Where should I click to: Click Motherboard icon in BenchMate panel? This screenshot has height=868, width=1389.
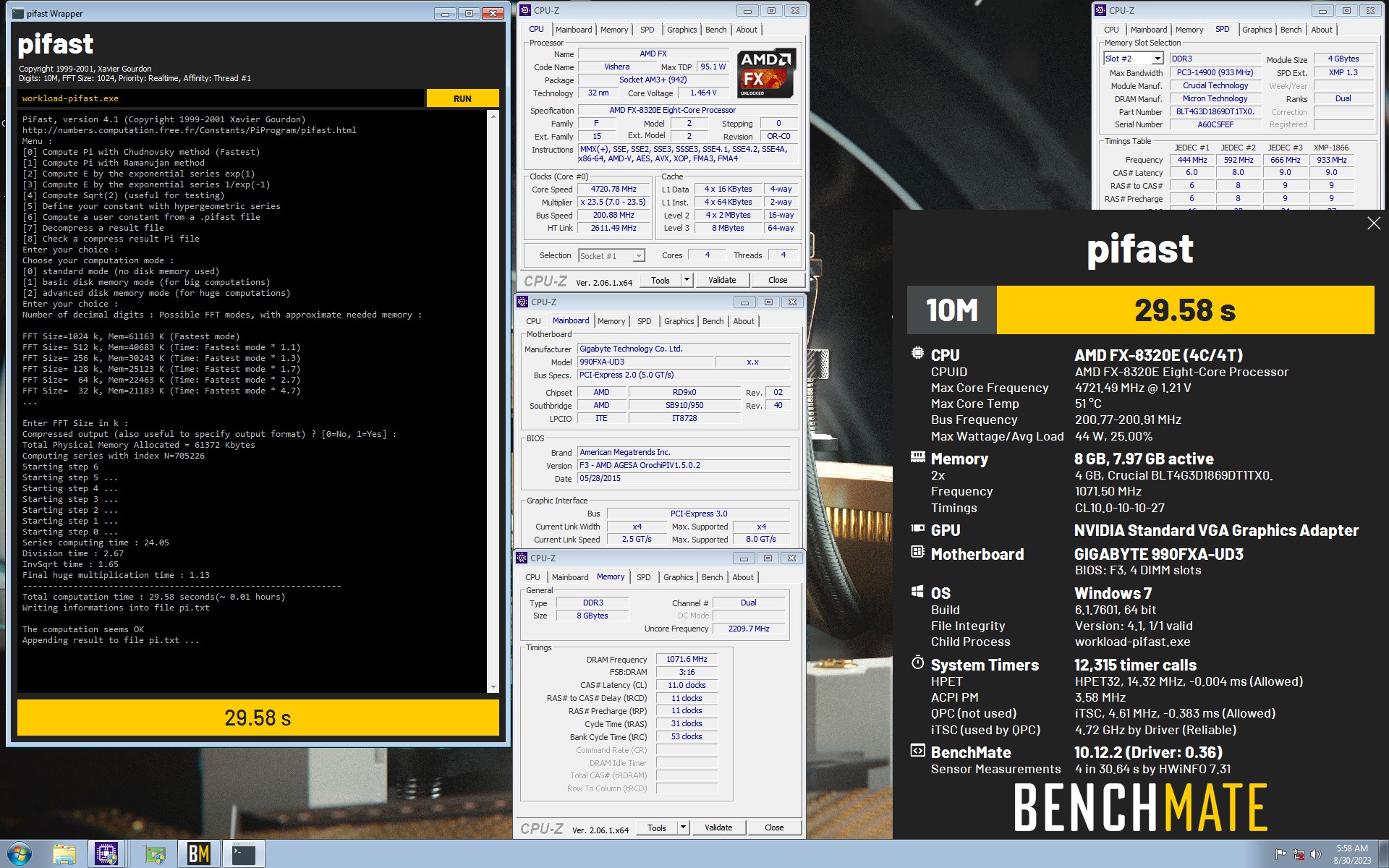point(917,552)
